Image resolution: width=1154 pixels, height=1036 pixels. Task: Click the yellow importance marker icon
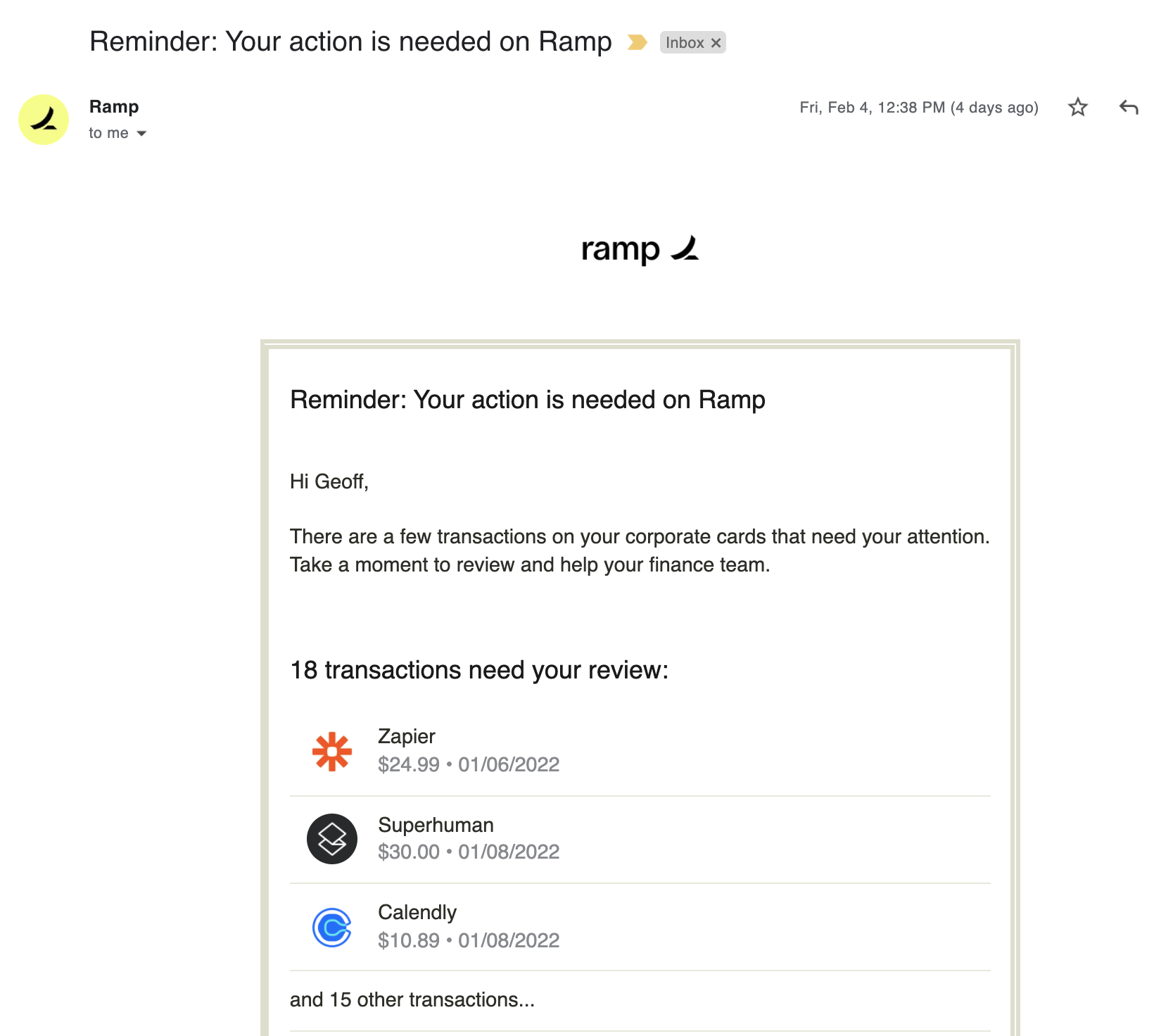tap(637, 42)
